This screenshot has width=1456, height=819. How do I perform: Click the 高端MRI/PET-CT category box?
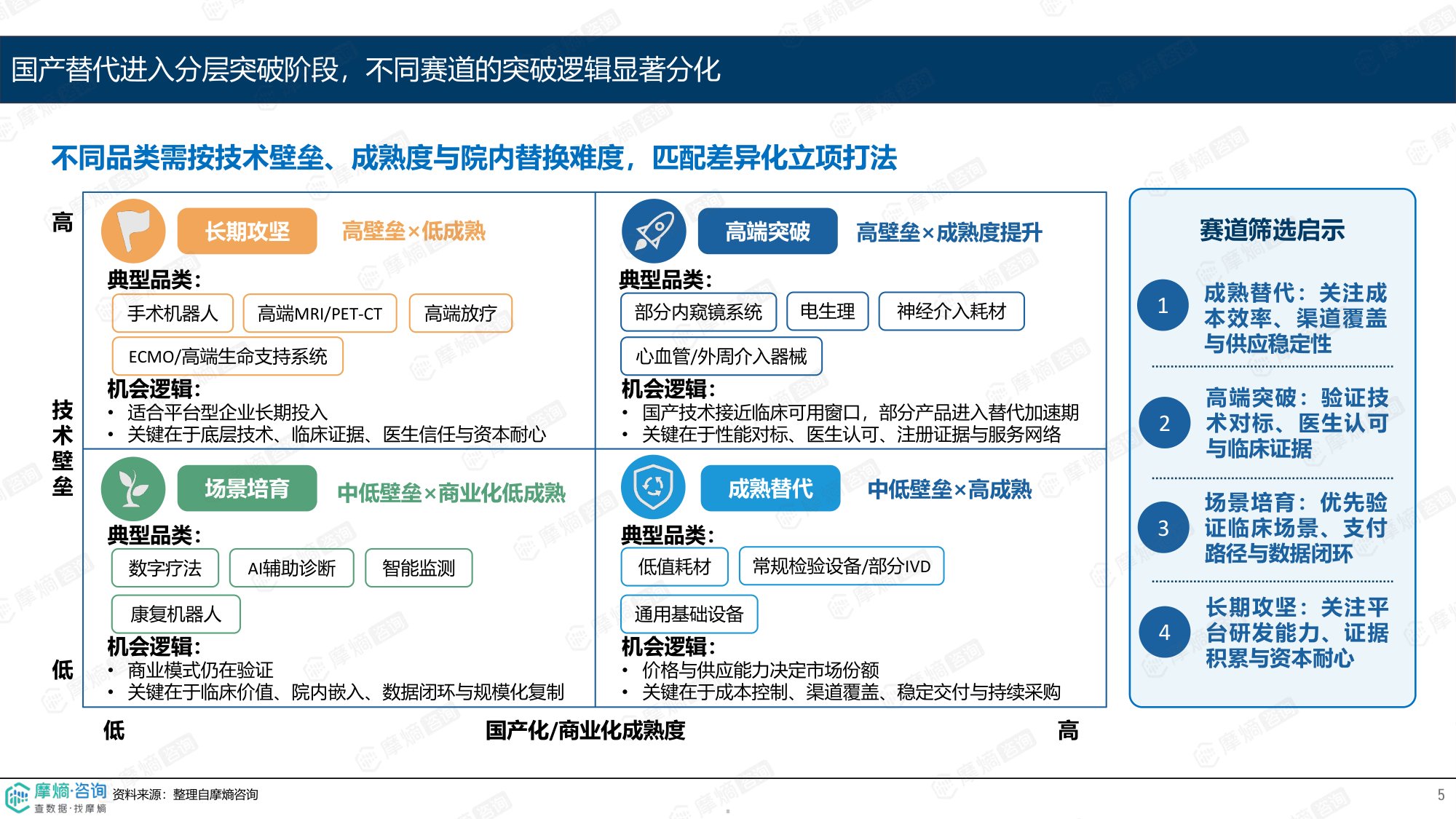tap(320, 313)
